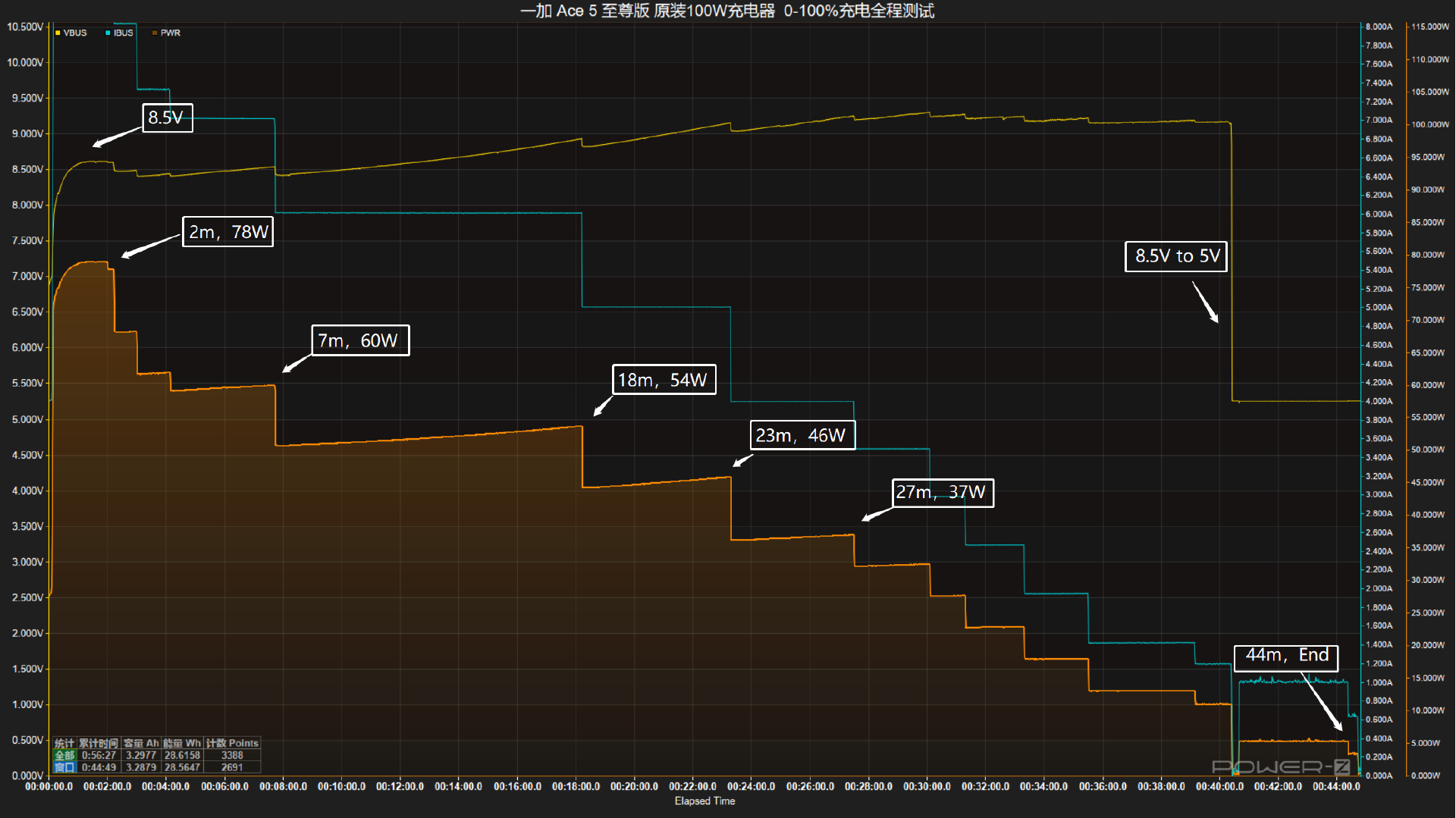Click the 4.000A current axis label
This screenshot has width=1456, height=818.
tap(1379, 401)
